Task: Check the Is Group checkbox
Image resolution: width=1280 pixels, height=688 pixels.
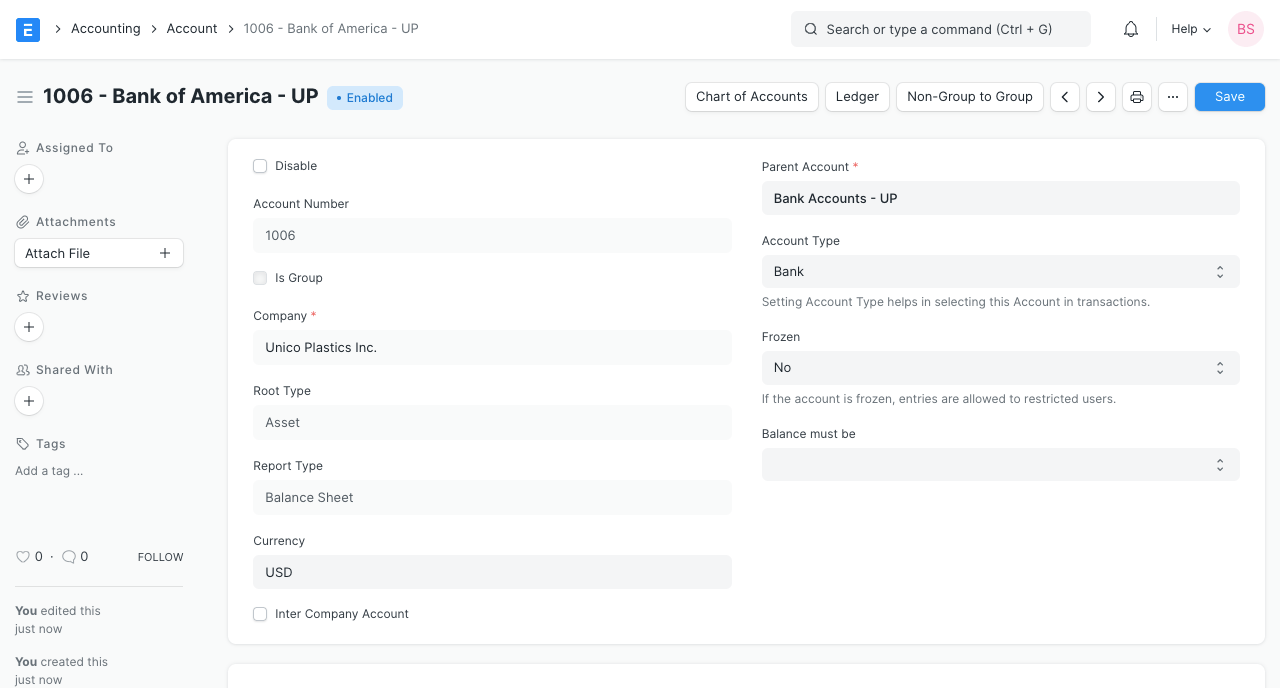Action: pos(260,278)
